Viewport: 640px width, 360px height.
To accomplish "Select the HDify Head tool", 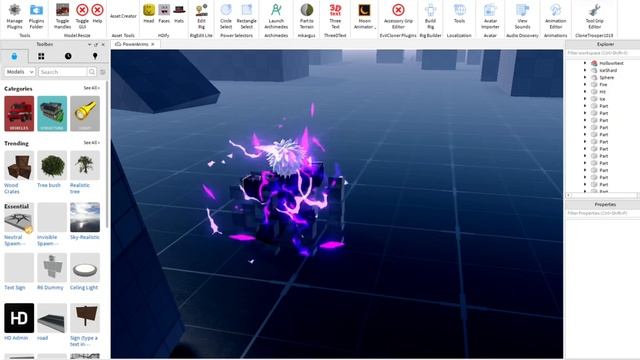I will 149,13.
